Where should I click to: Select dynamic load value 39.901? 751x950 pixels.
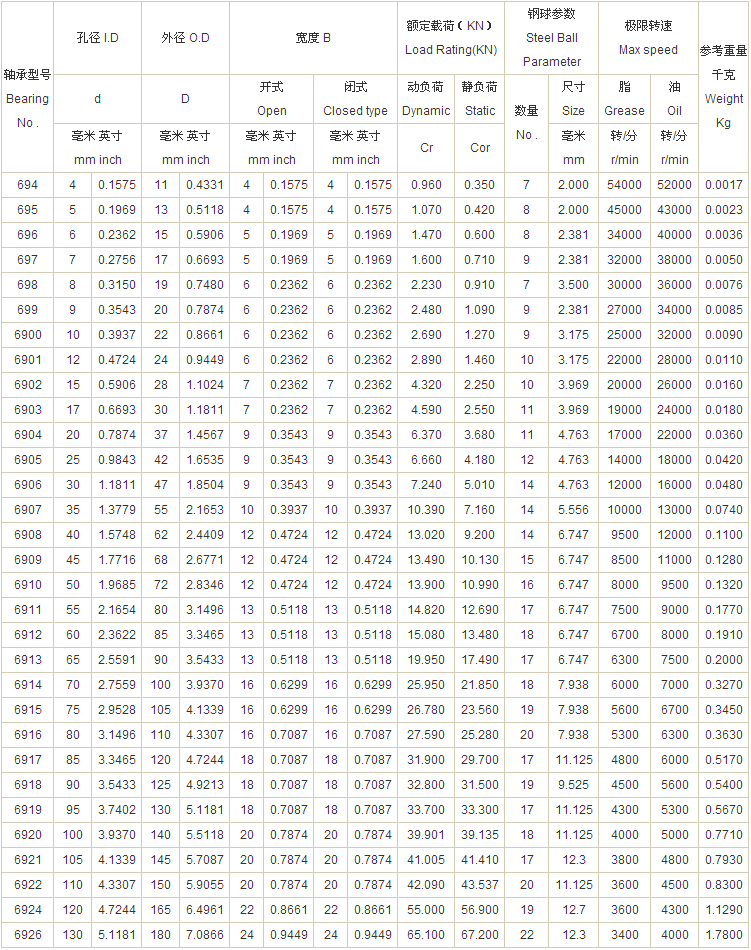426,835
